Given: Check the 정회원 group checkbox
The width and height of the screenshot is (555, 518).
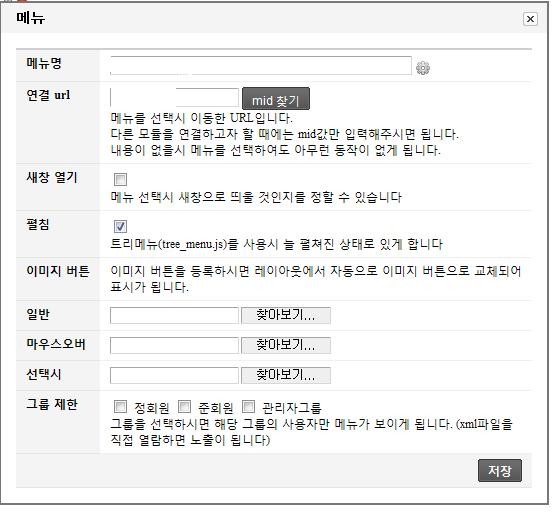Looking at the screenshot, I should point(120,406).
